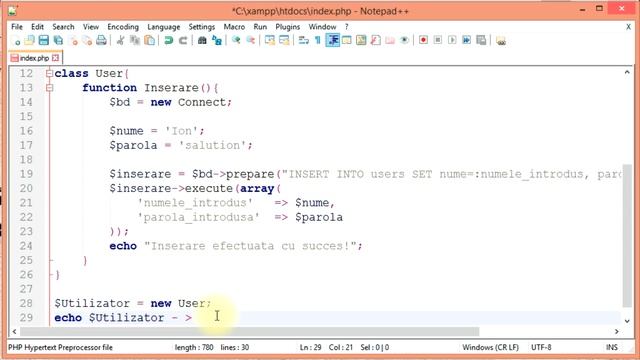Click the vertical scrollbar up arrow

627,73
